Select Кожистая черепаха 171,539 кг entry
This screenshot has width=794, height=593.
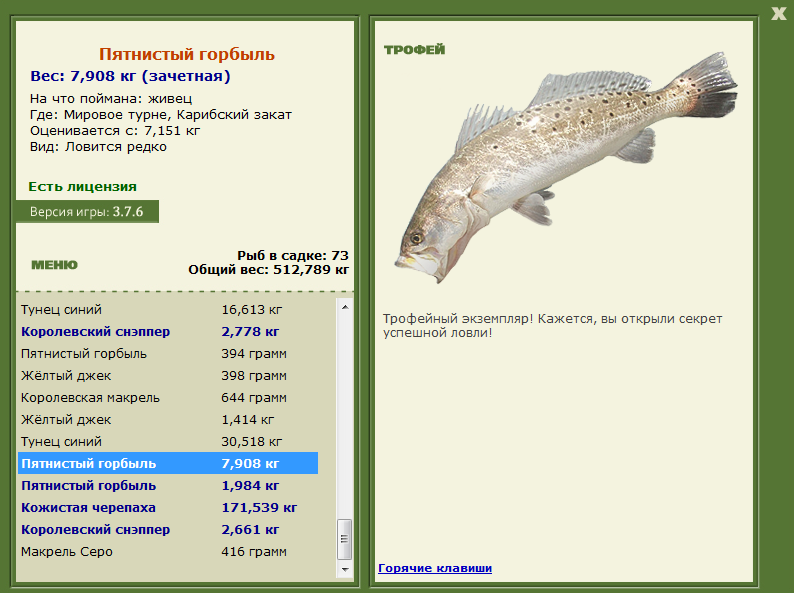coord(168,507)
